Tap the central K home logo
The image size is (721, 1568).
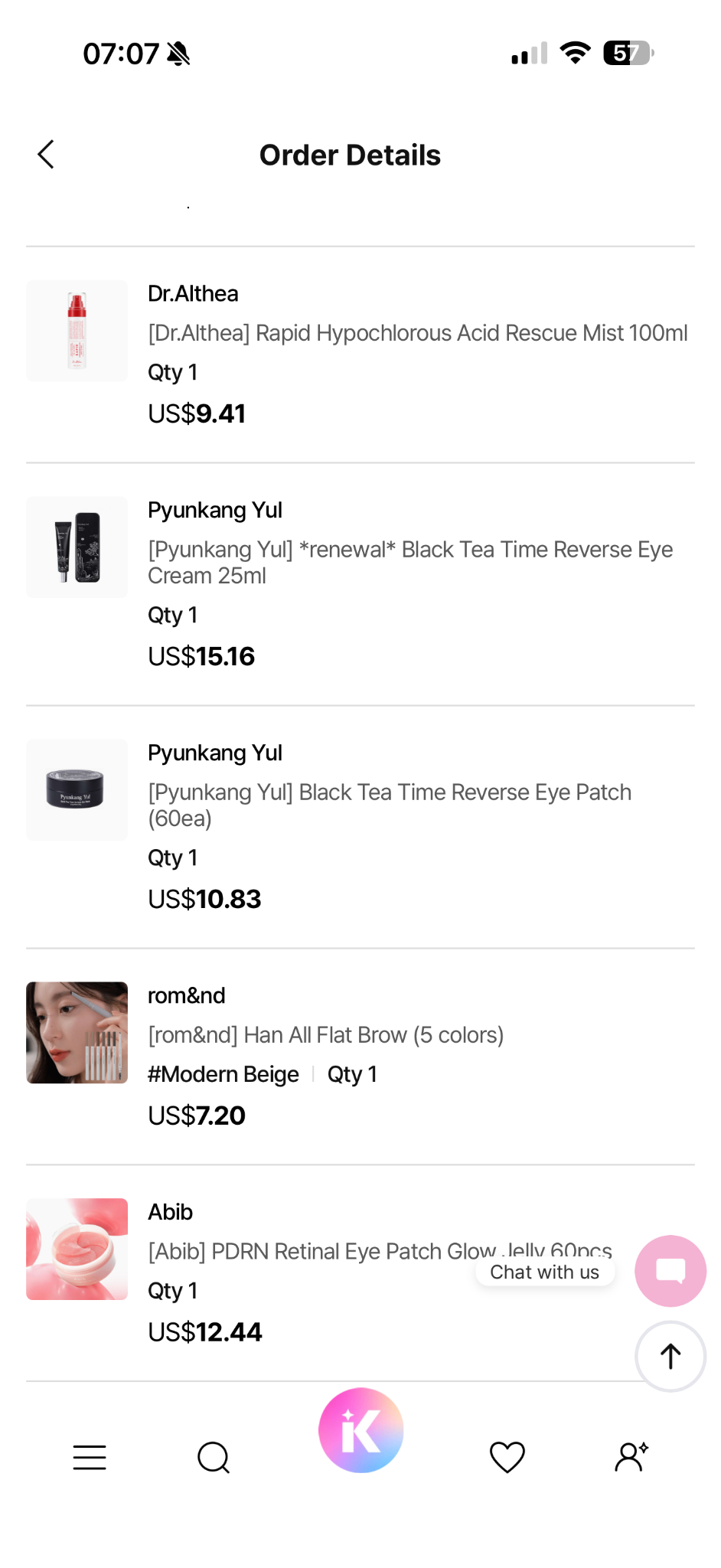coord(361,1430)
